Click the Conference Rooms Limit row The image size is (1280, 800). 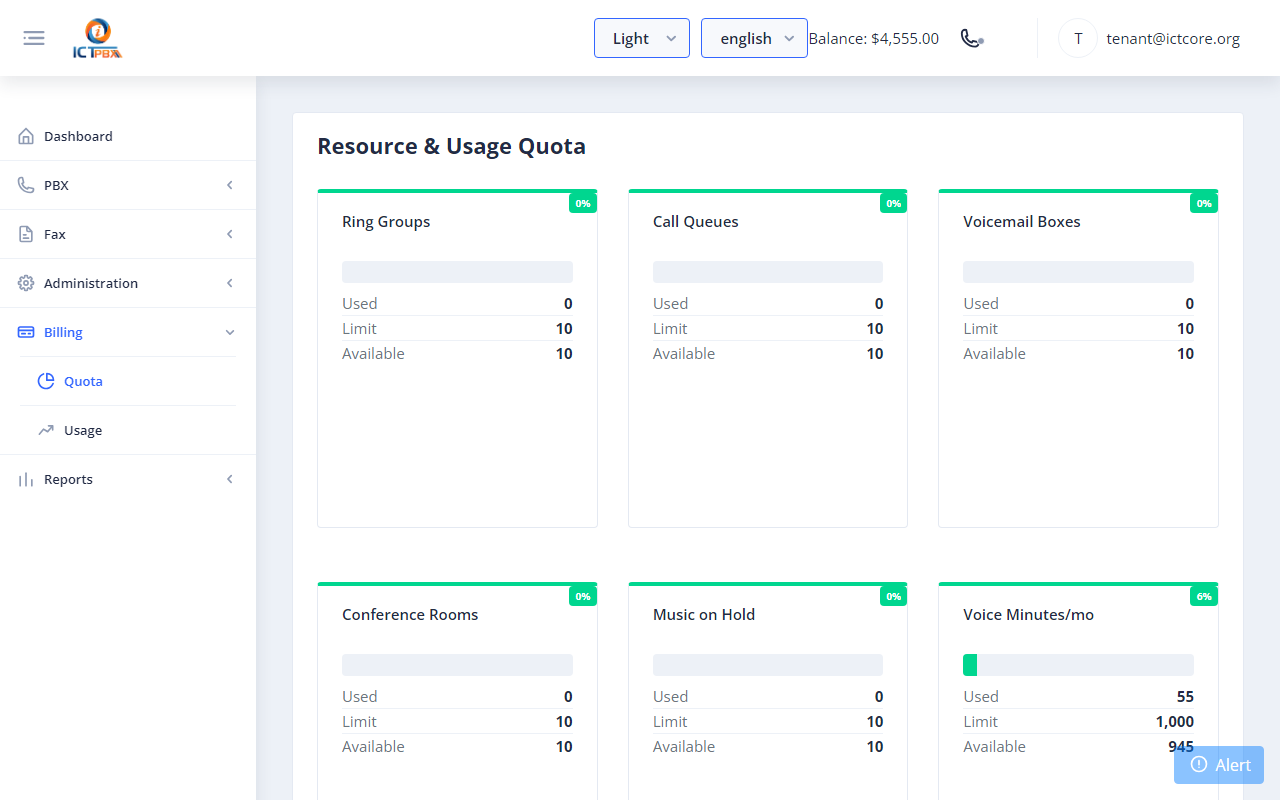(457, 721)
